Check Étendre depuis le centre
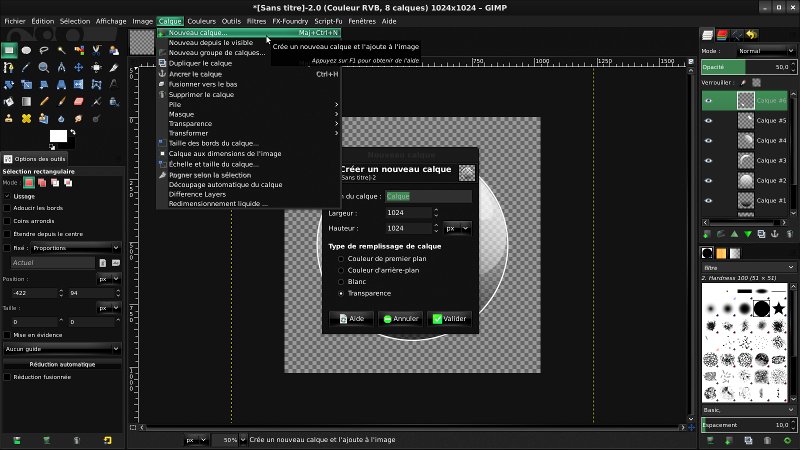This screenshot has height=450, width=800. pos(7,234)
